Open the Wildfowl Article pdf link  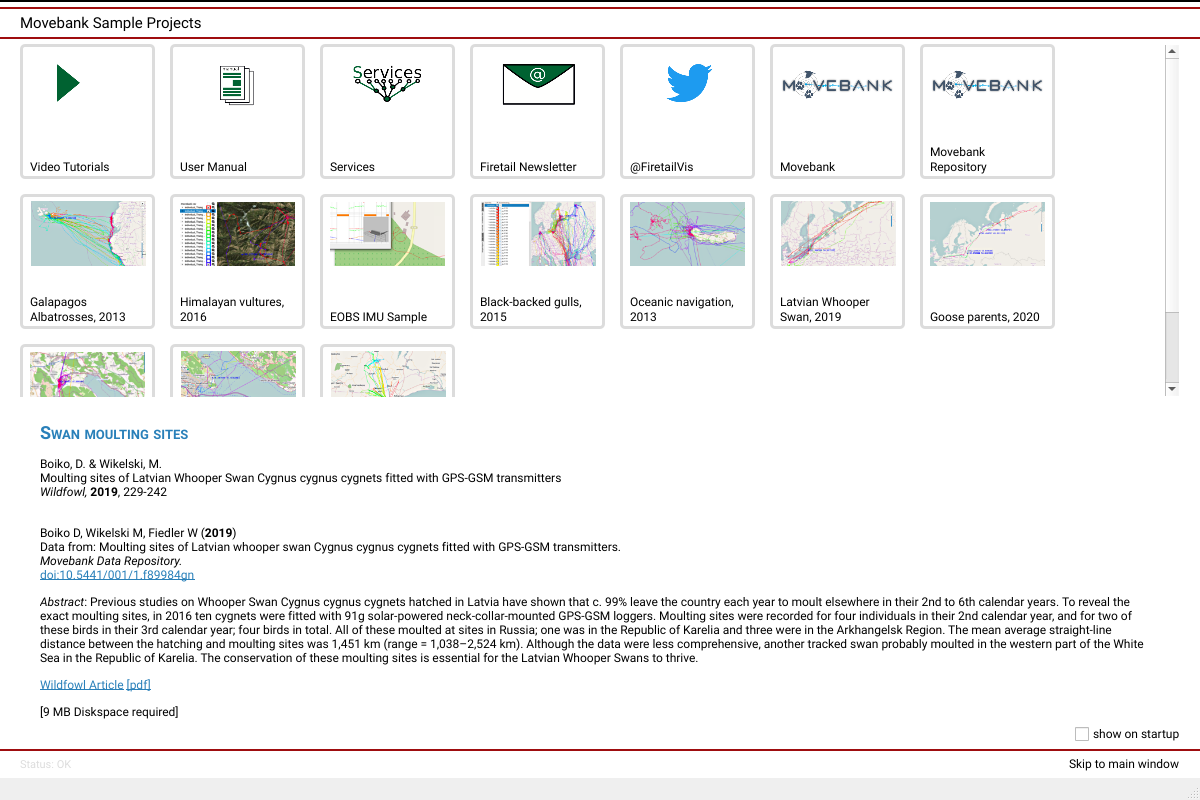pyautogui.click(x=95, y=685)
